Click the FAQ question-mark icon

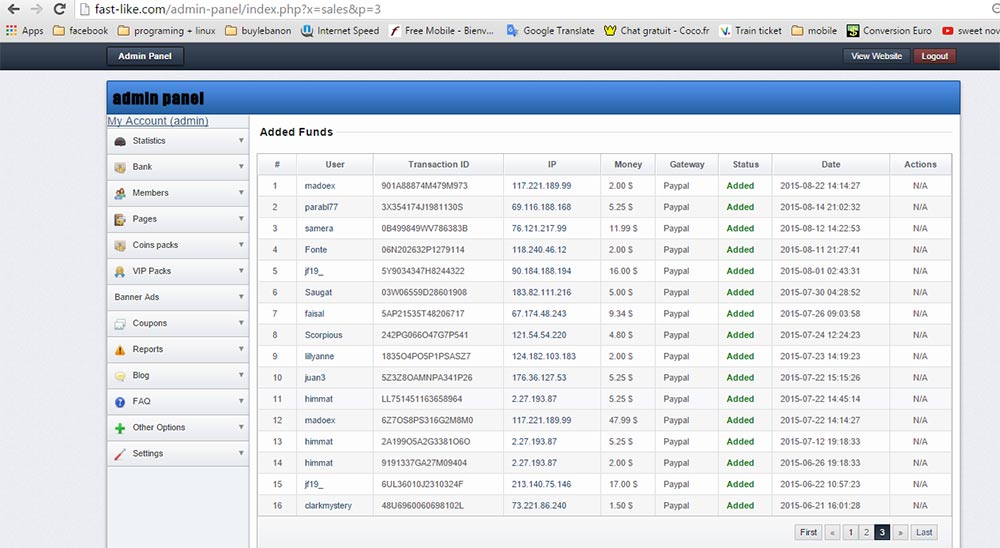(120, 402)
